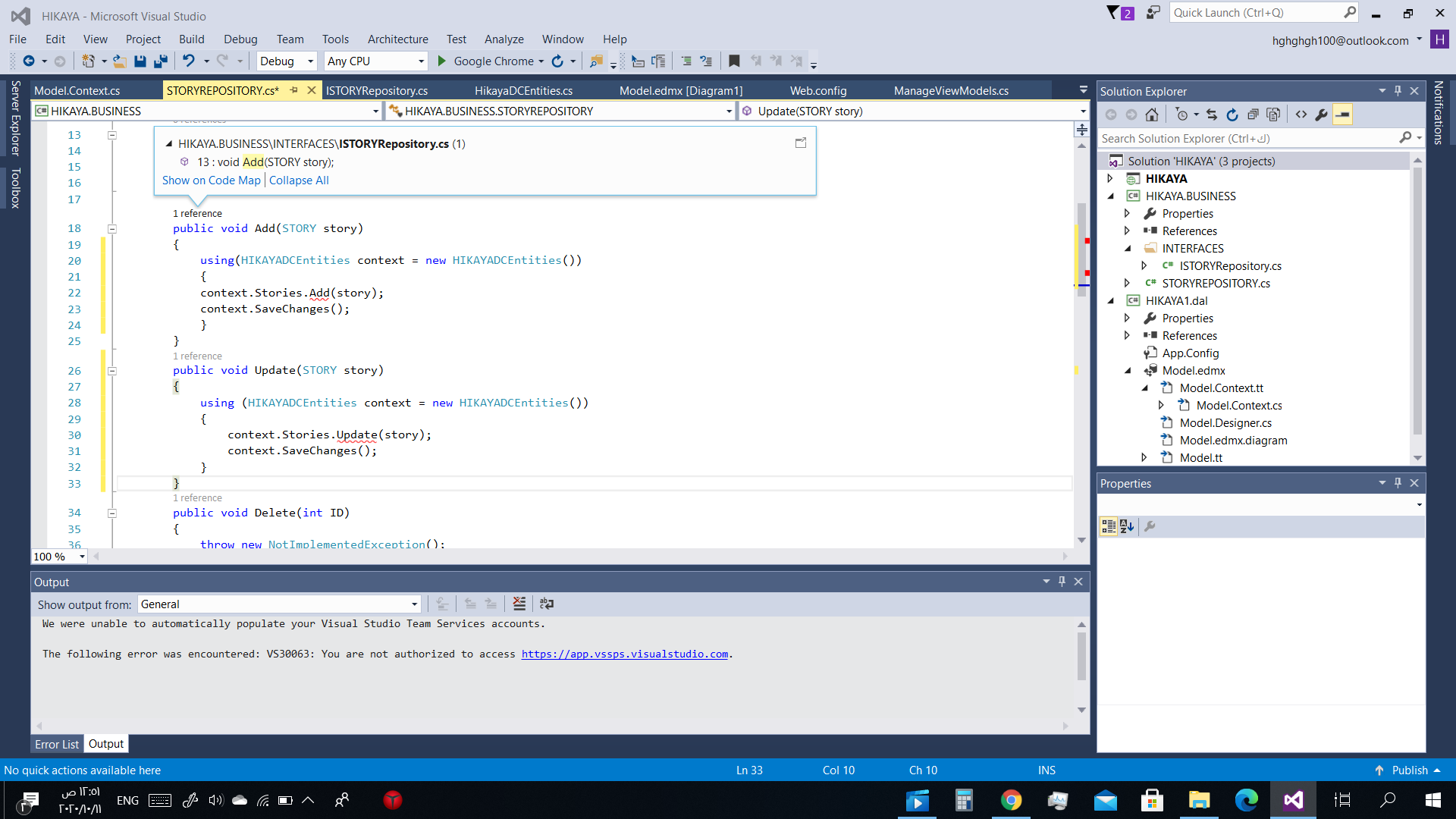Open the app.vssps.visualstudio.com hyperlink
The height and width of the screenshot is (819, 1456).
coord(624,654)
